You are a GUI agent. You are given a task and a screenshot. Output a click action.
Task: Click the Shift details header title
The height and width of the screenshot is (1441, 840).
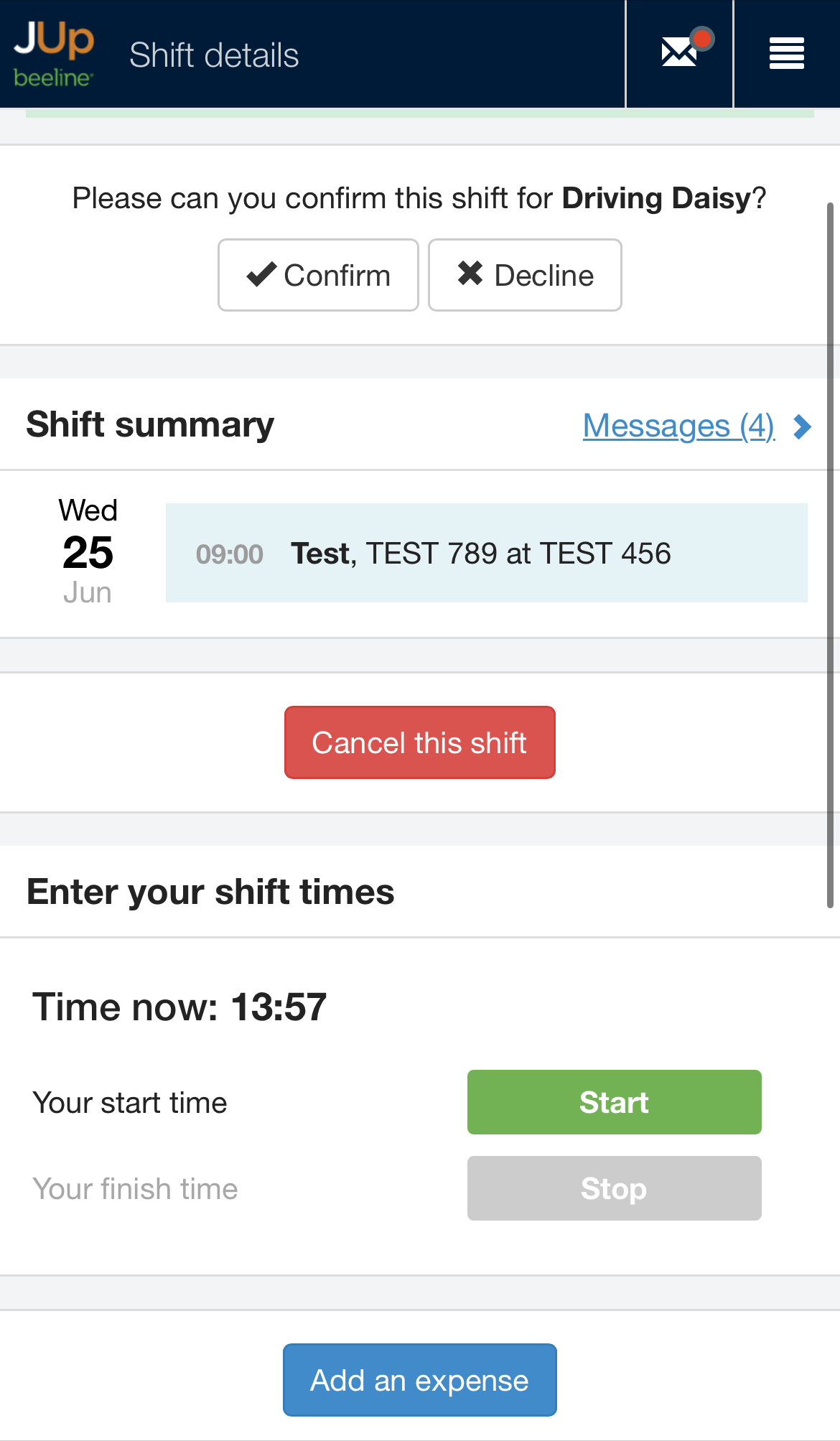coord(214,55)
